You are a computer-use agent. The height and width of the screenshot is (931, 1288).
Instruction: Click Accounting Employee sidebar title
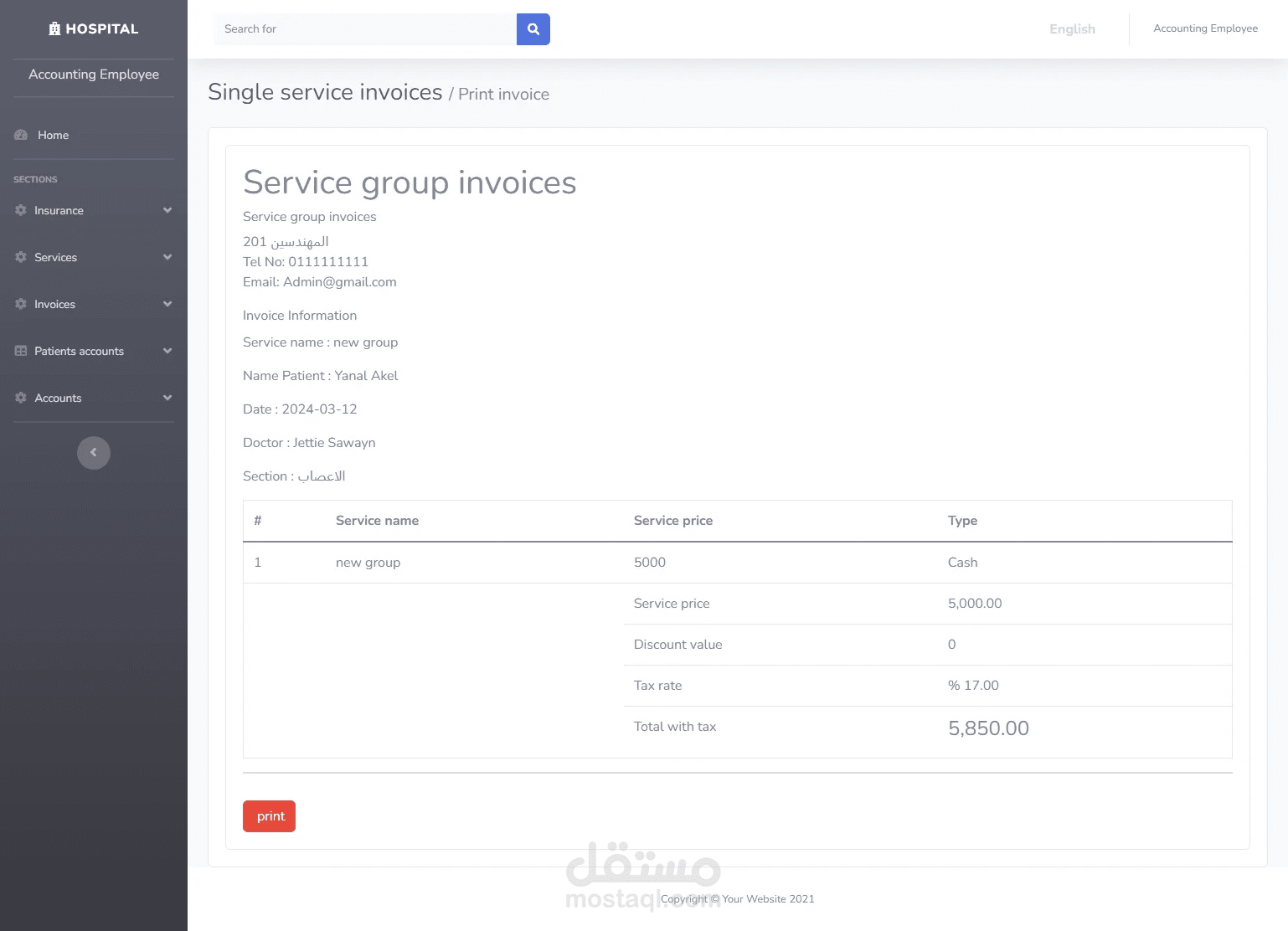coord(94,75)
